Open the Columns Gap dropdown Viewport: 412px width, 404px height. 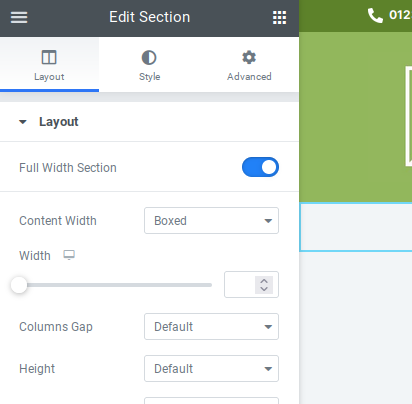tap(211, 327)
